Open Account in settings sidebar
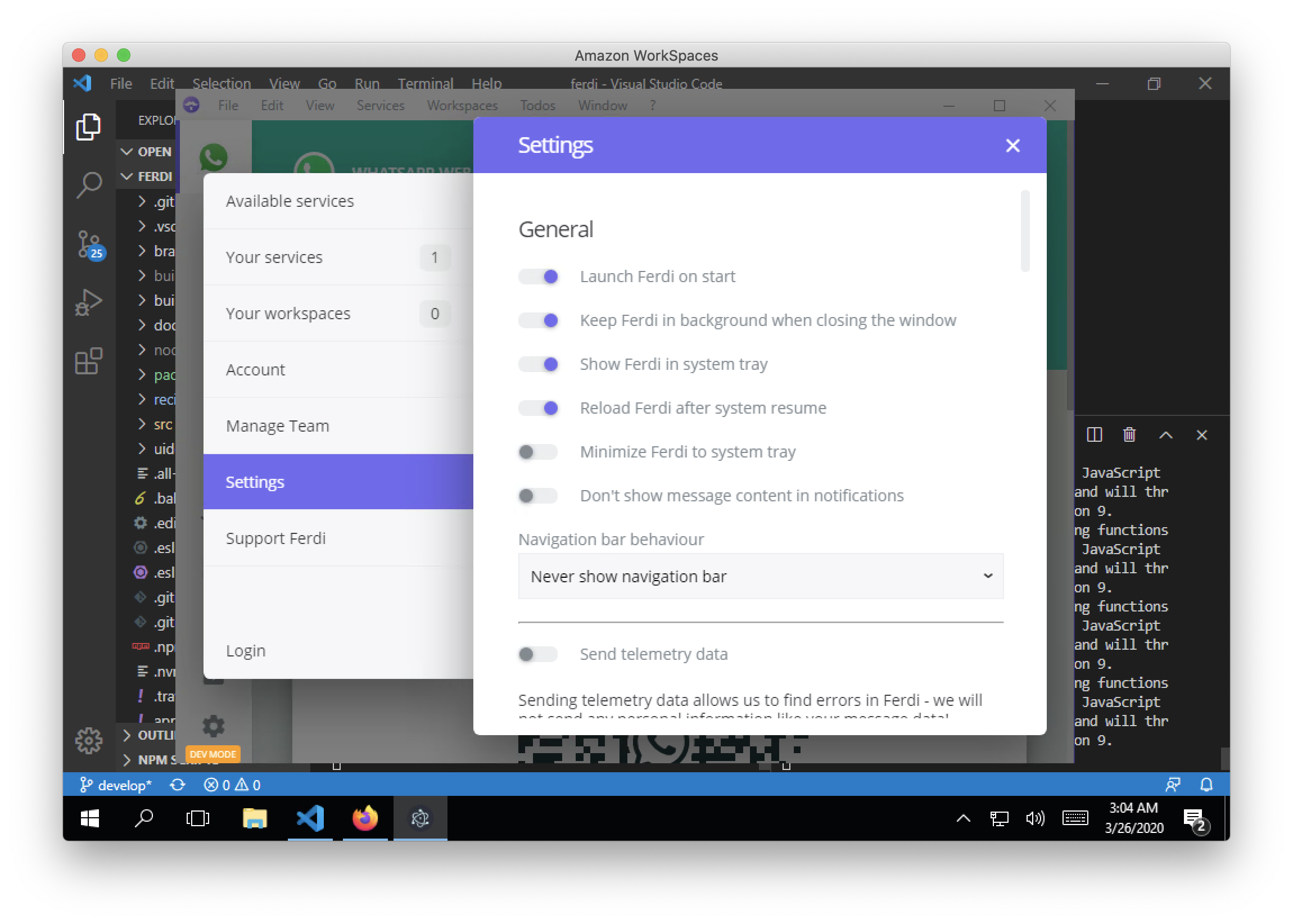The image size is (1293, 924). [338, 370]
